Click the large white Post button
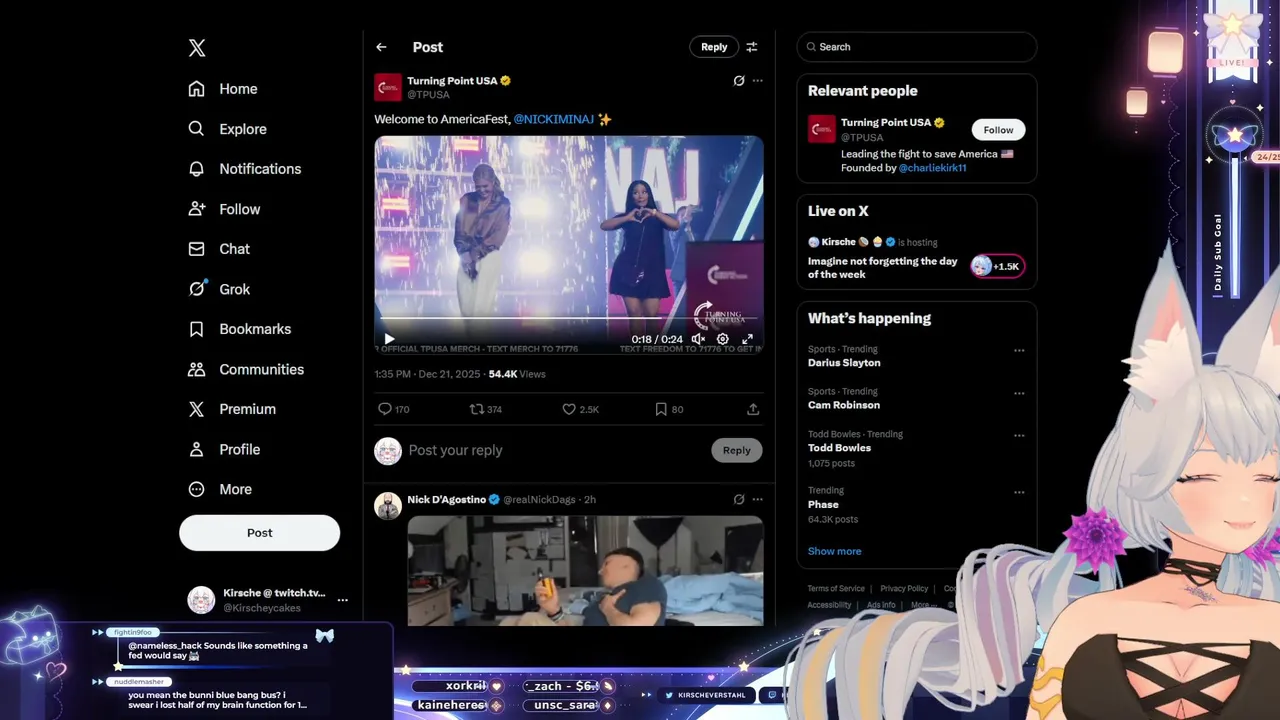 (x=259, y=533)
